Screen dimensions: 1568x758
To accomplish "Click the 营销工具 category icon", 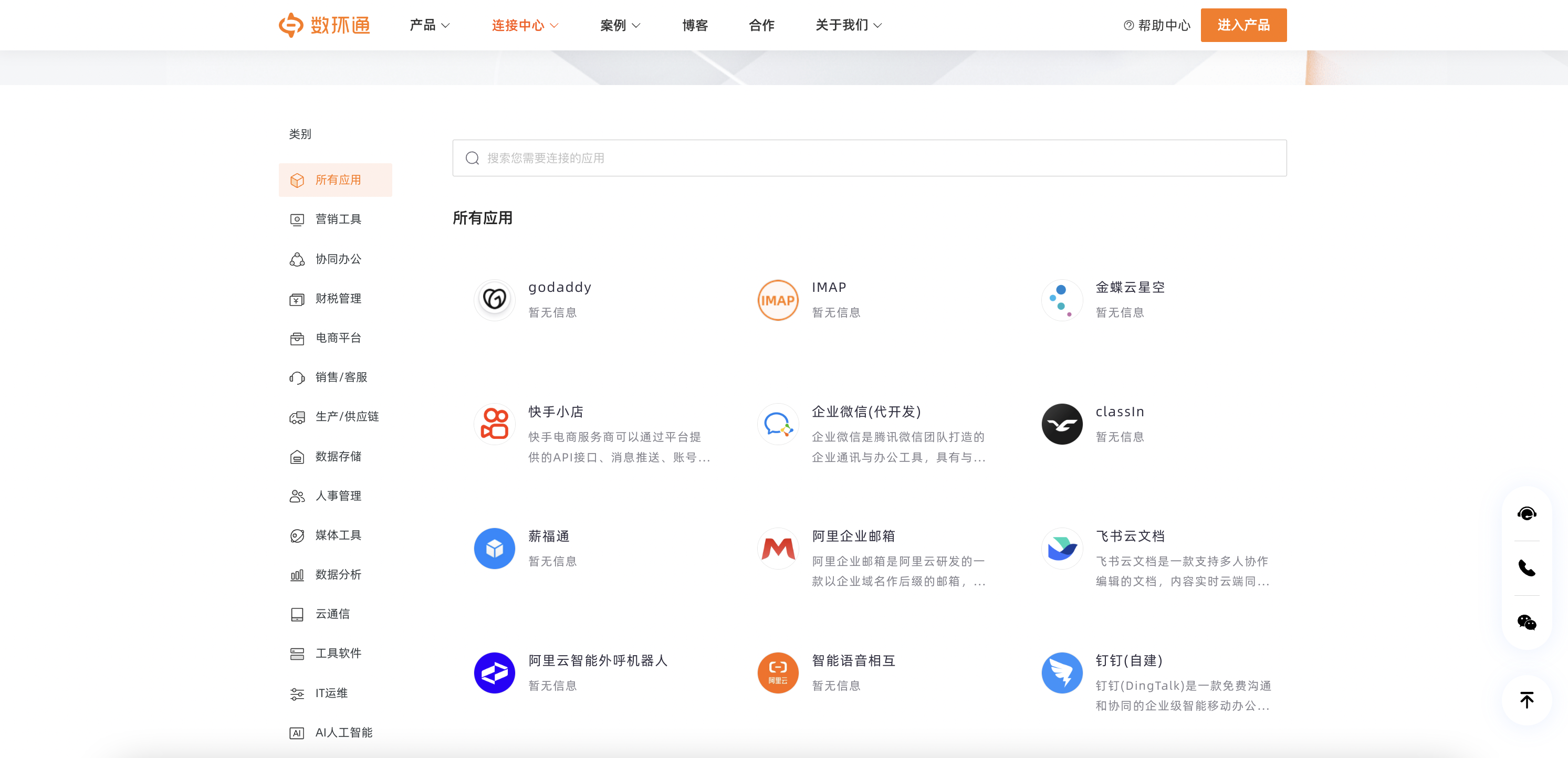I will [x=297, y=219].
